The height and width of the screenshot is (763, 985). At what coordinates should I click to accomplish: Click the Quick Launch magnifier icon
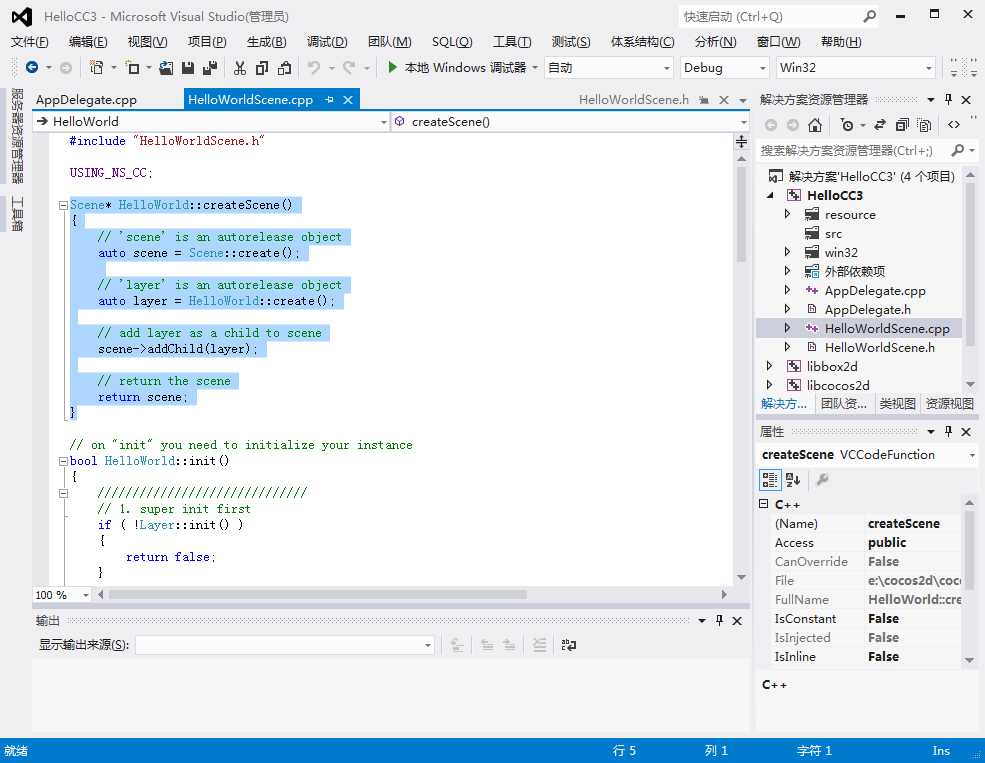869,16
